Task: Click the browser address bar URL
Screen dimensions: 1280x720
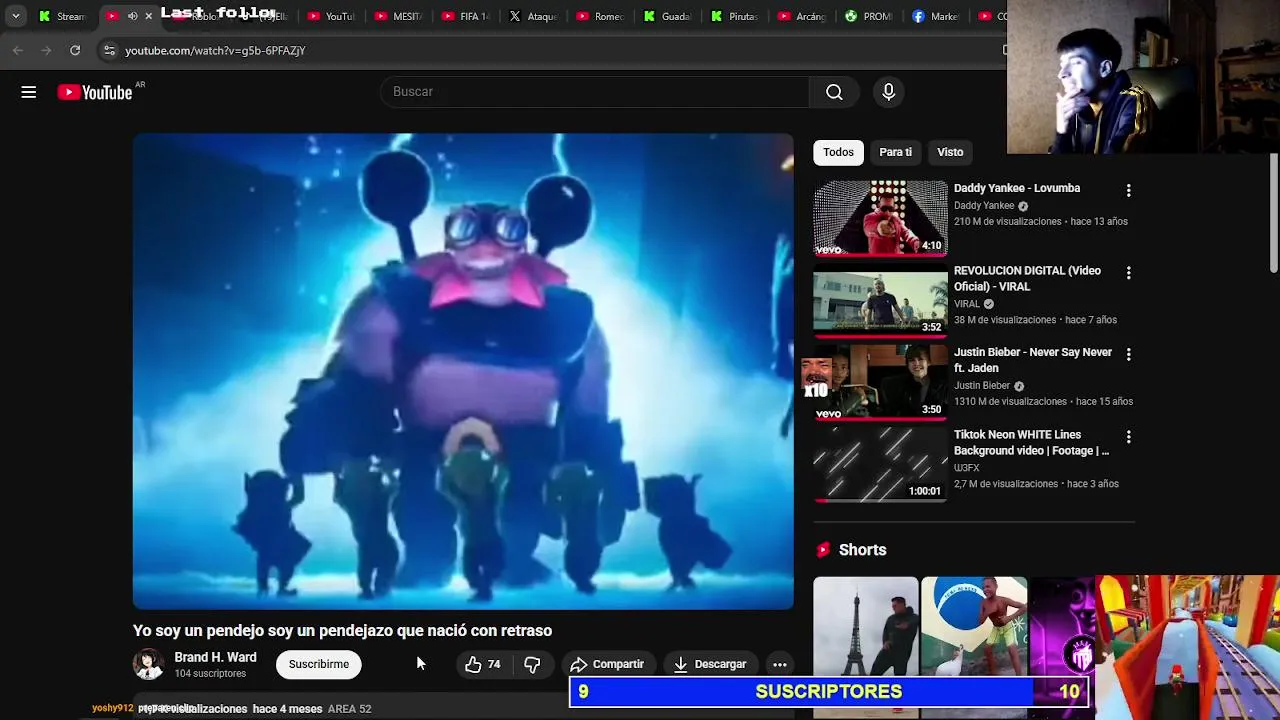Action: pos(215,50)
